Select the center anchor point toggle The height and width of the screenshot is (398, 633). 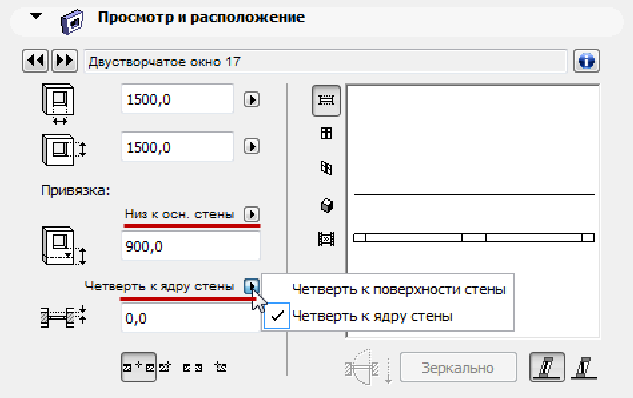[x=138, y=367]
